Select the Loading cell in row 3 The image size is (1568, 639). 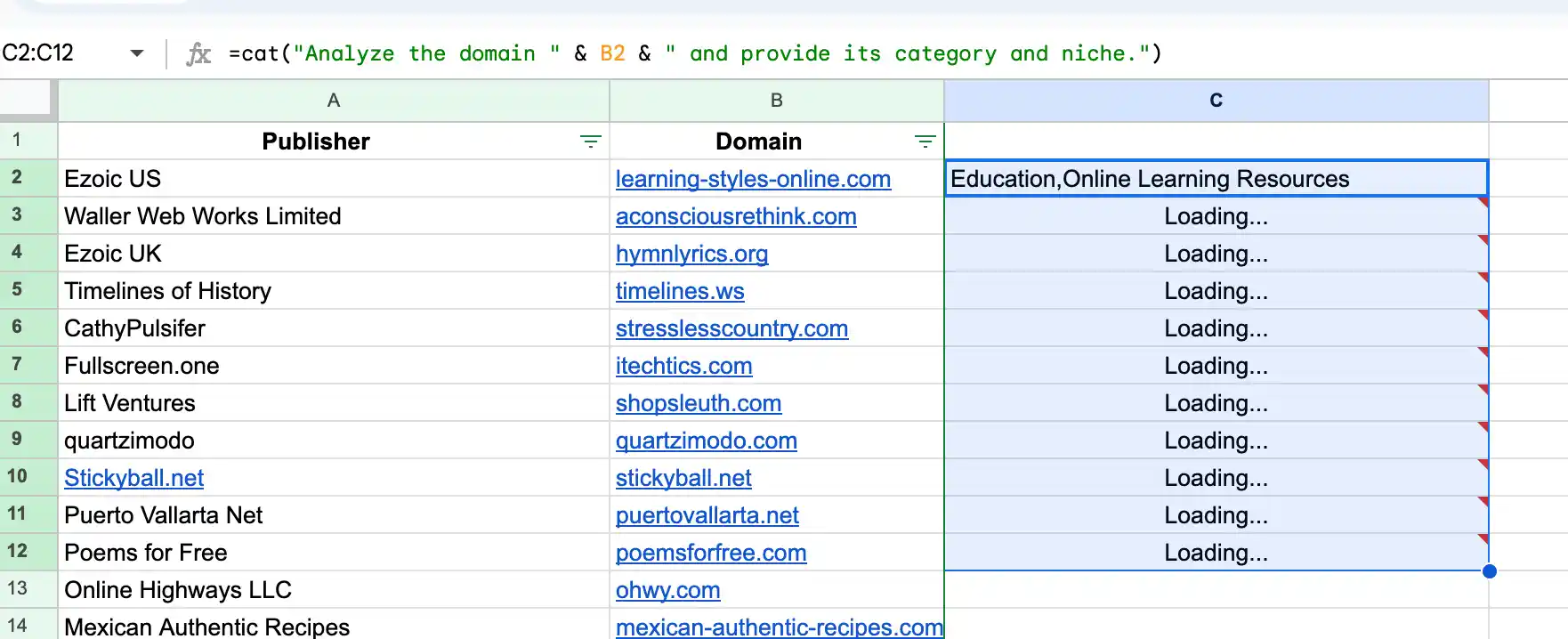tap(1216, 216)
